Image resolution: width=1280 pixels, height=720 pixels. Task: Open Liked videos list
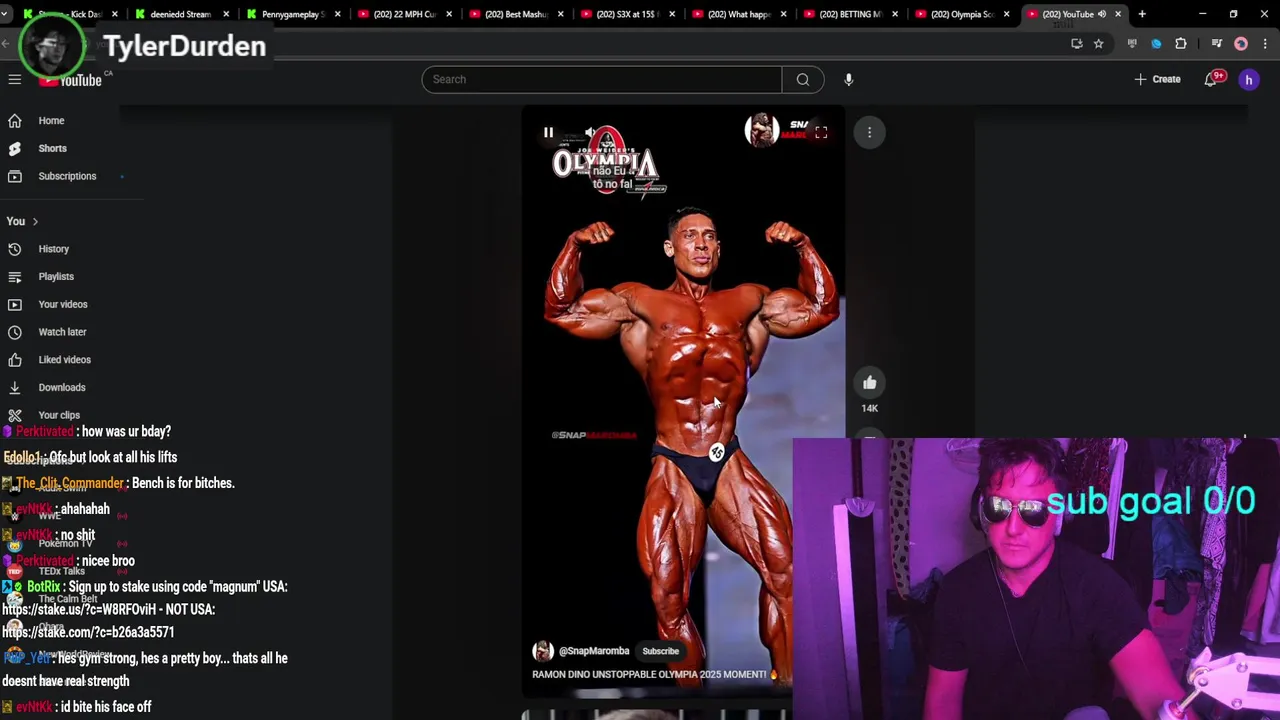[64, 360]
